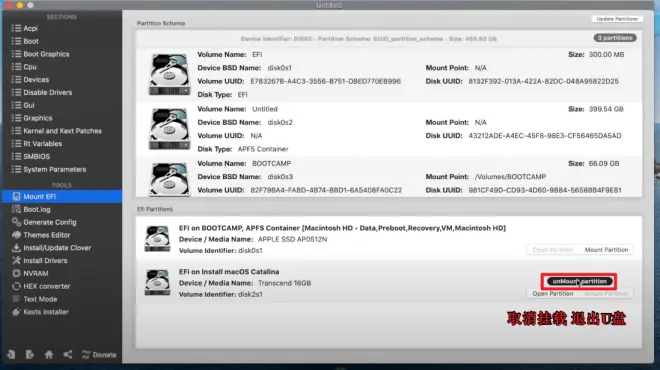Select the EFI volume disk icon

coord(169,74)
